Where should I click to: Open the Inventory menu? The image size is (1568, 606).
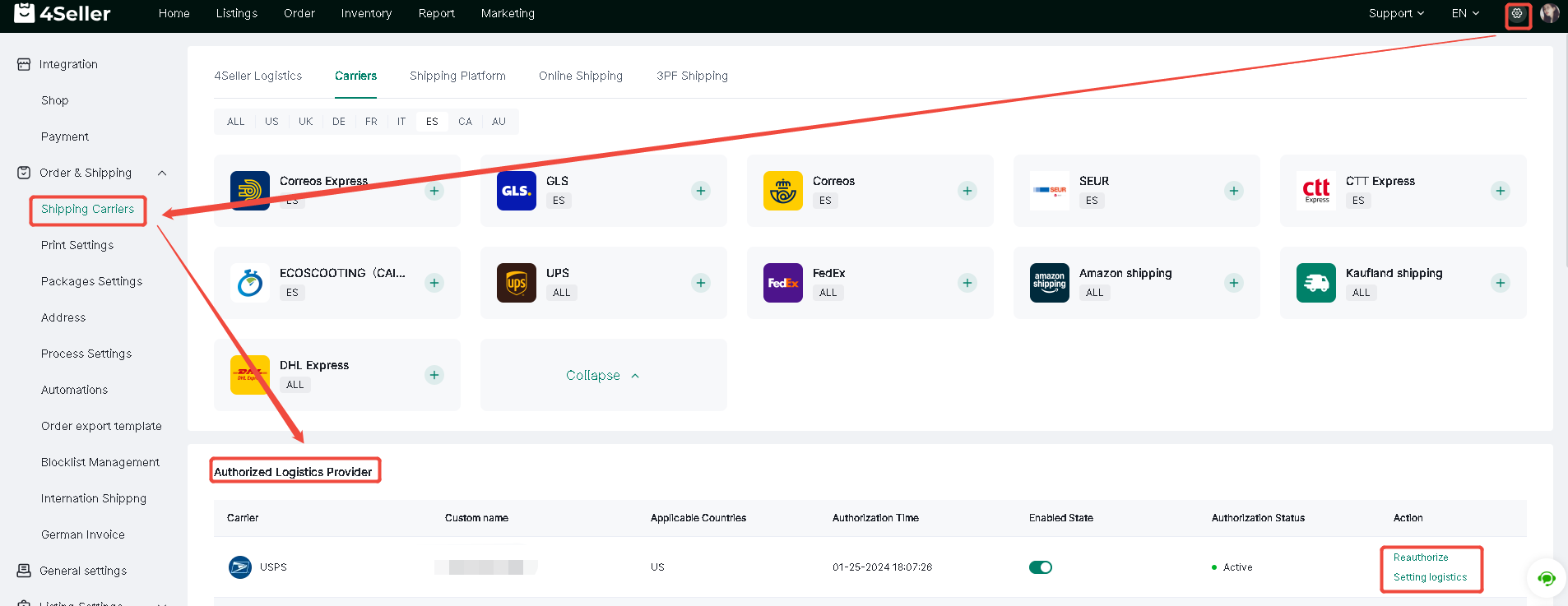pos(366,13)
